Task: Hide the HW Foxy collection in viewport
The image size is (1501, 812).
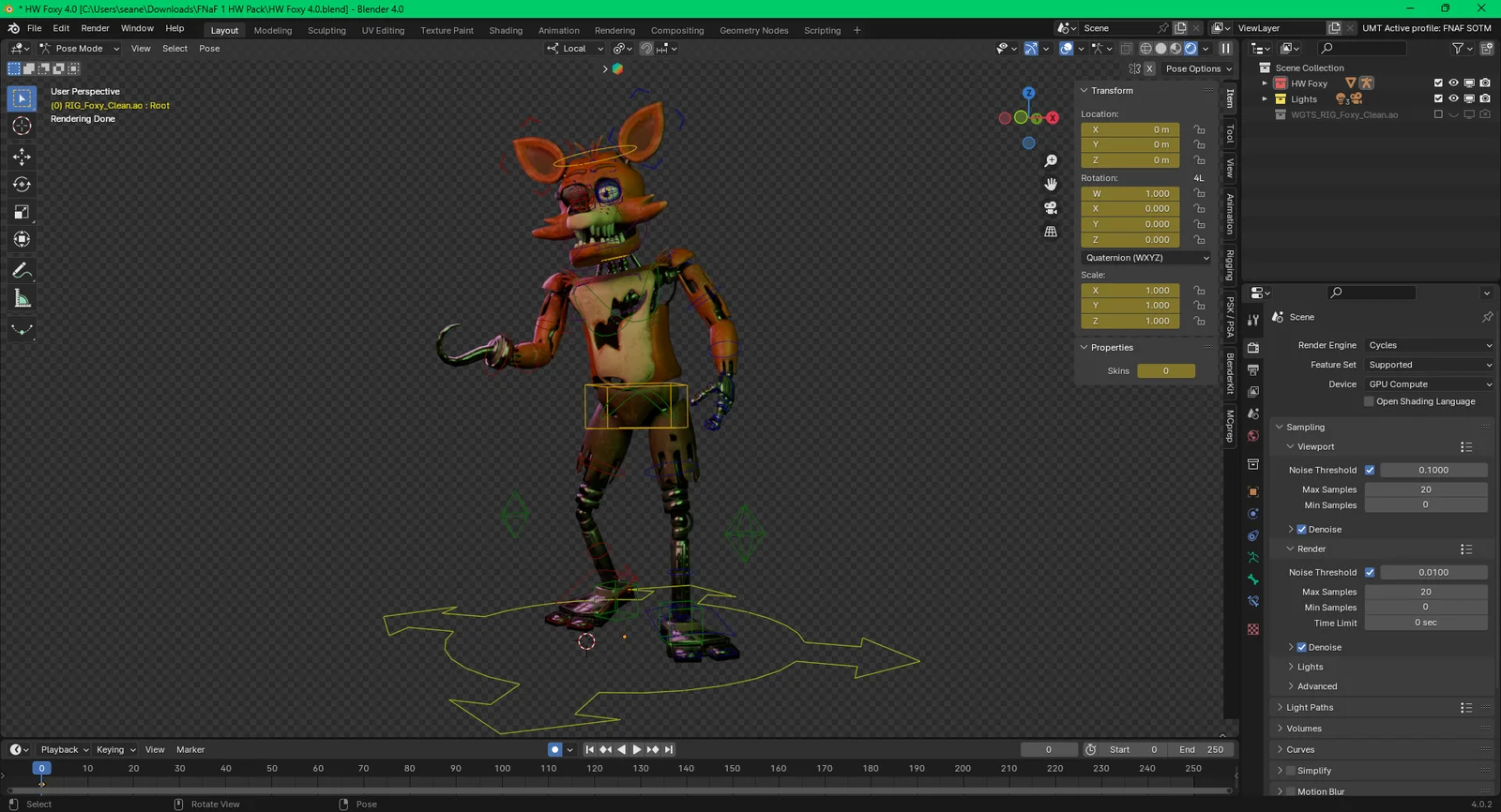Action: 1453,83
